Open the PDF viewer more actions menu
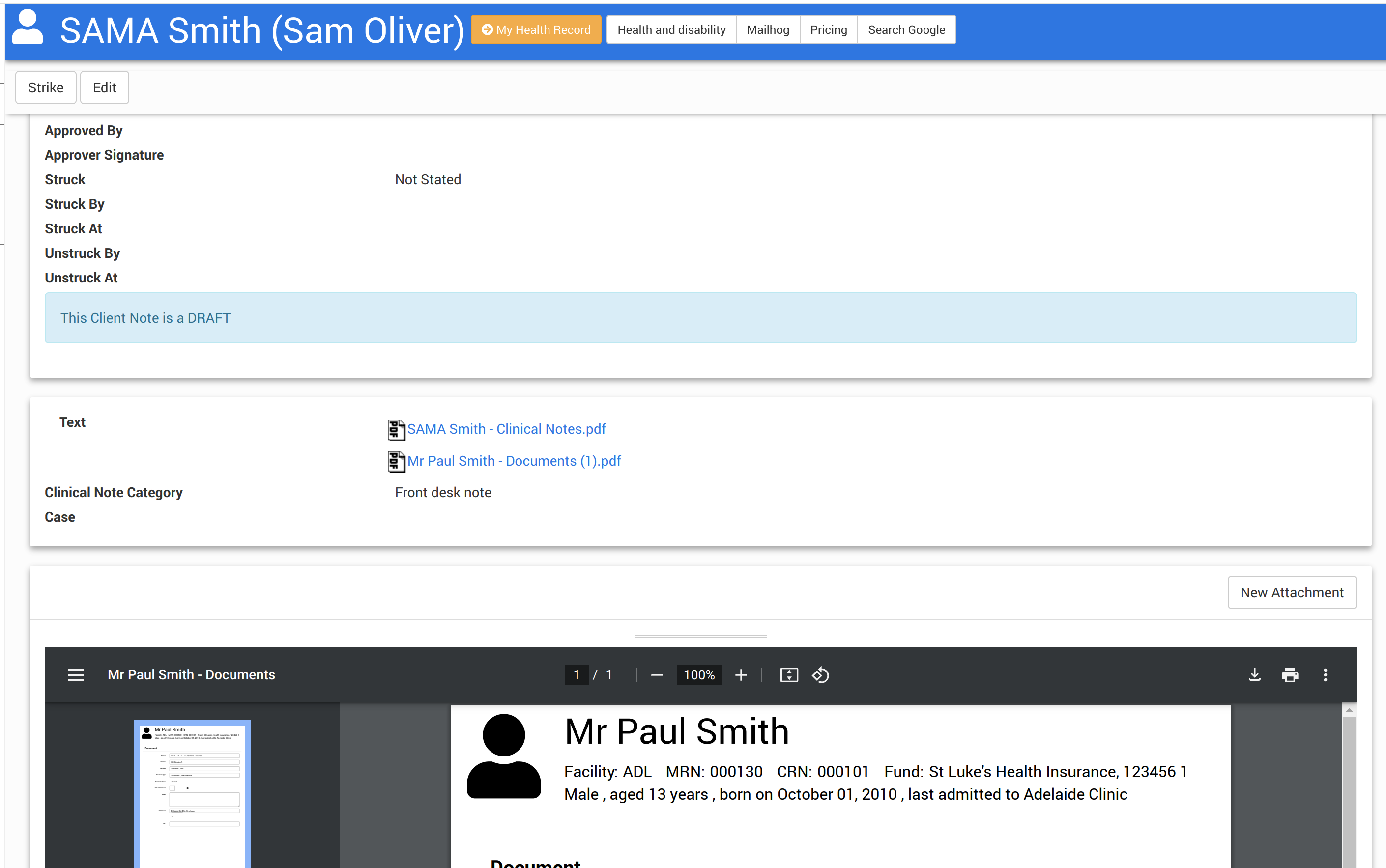Image resolution: width=1386 pixels, height=868 pixels. pyautogui.click(x=1326, y=675)
